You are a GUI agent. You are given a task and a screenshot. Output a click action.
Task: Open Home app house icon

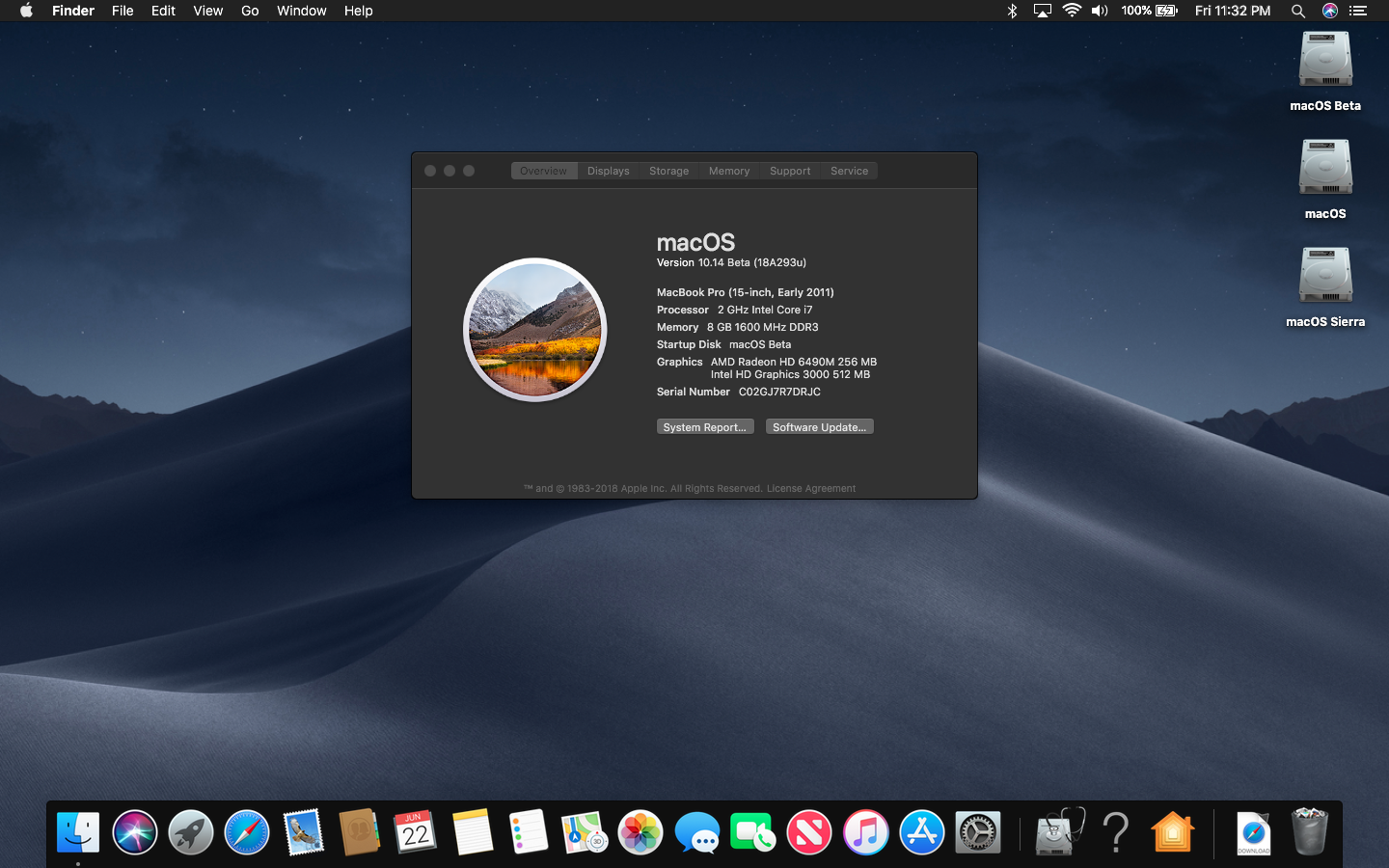point(1172,832)
